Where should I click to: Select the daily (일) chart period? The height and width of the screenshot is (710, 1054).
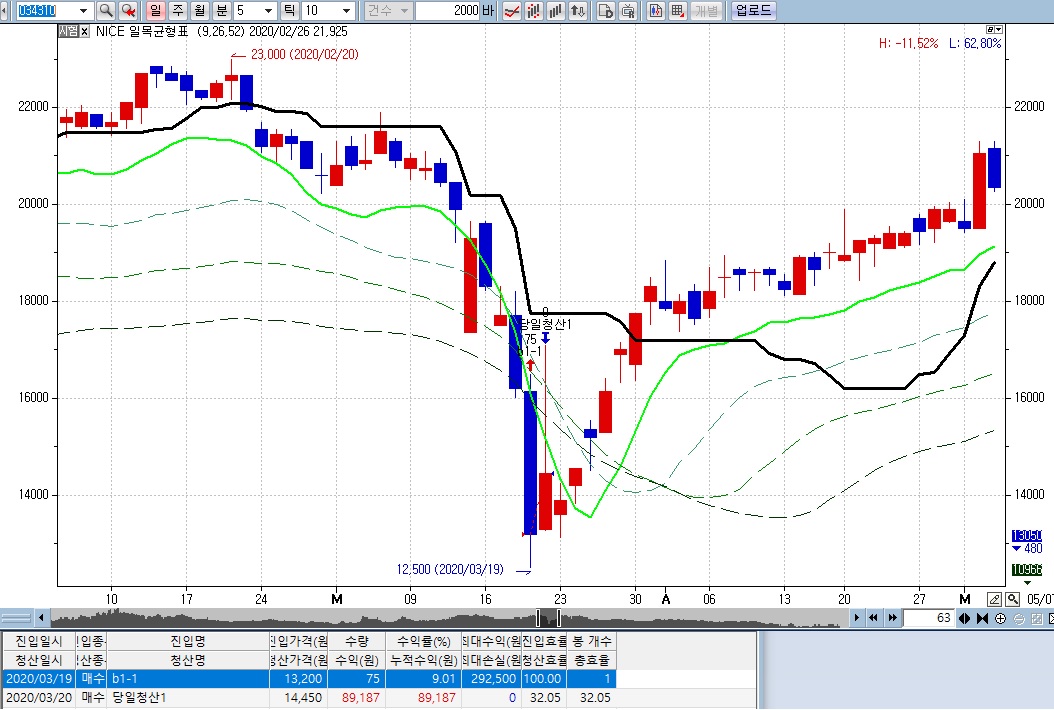tap(155, 11)
